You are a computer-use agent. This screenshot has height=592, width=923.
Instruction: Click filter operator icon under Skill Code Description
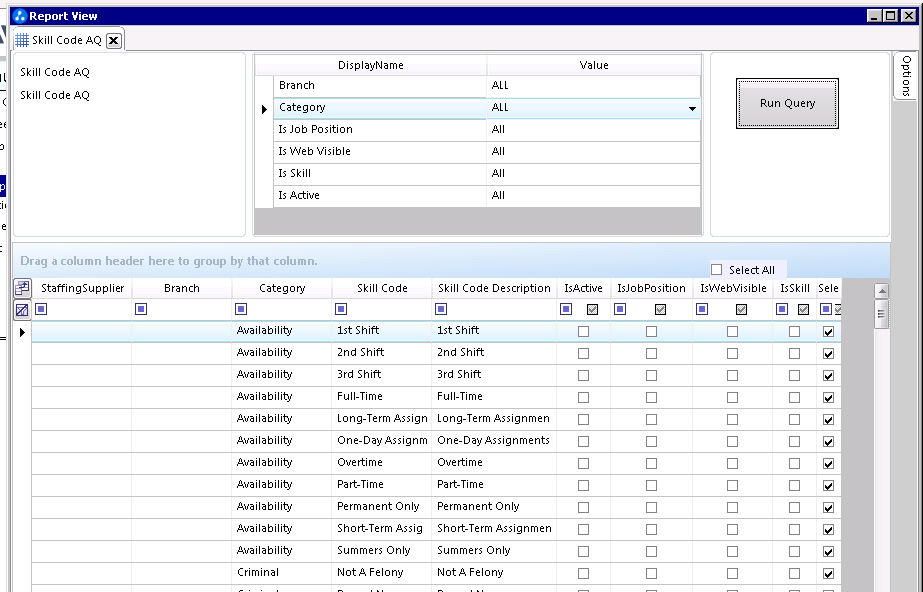pyautogui.click(x=441, y=310)
